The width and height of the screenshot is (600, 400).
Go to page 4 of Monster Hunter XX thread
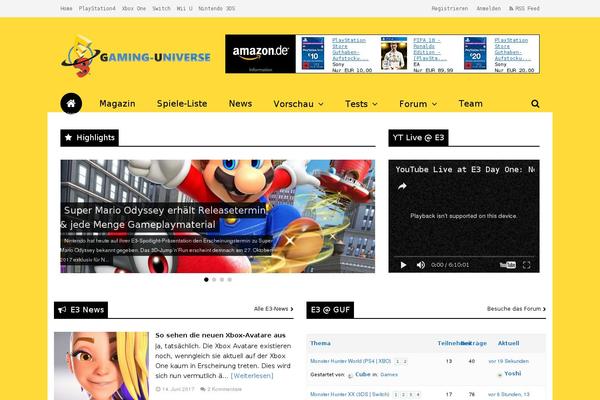point(418,395)
